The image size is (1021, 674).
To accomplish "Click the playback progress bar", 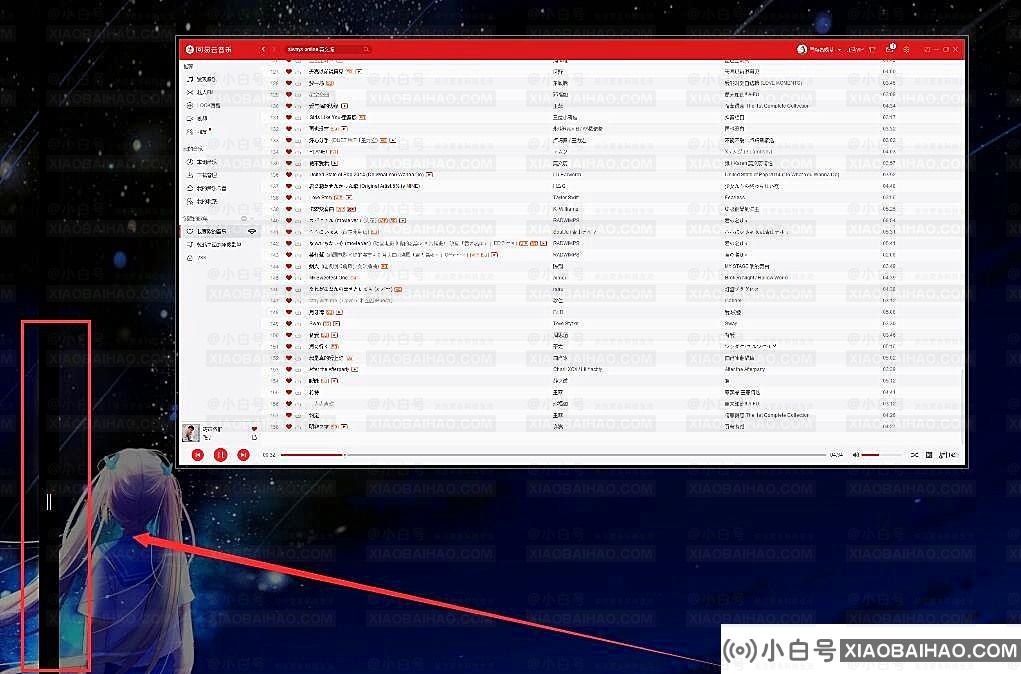I will (x=553, y=455).
